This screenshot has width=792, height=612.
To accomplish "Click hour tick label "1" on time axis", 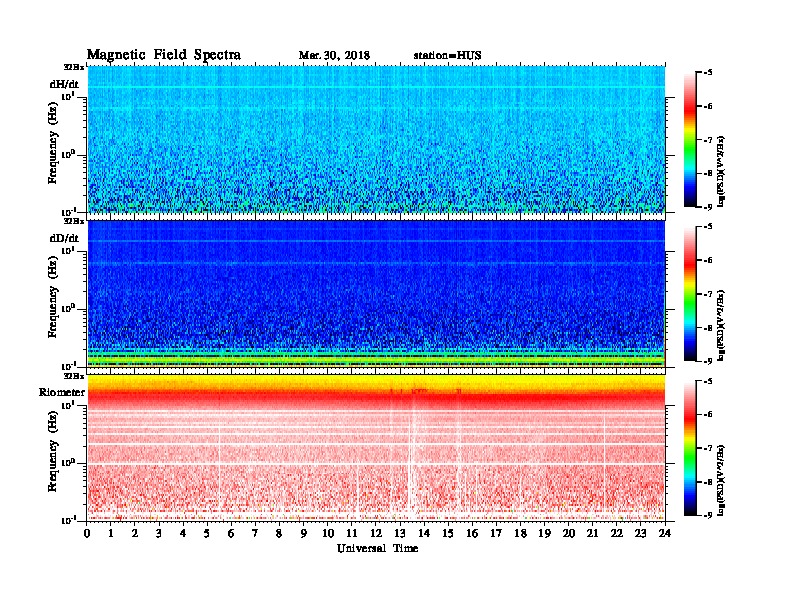I will 111,533.
